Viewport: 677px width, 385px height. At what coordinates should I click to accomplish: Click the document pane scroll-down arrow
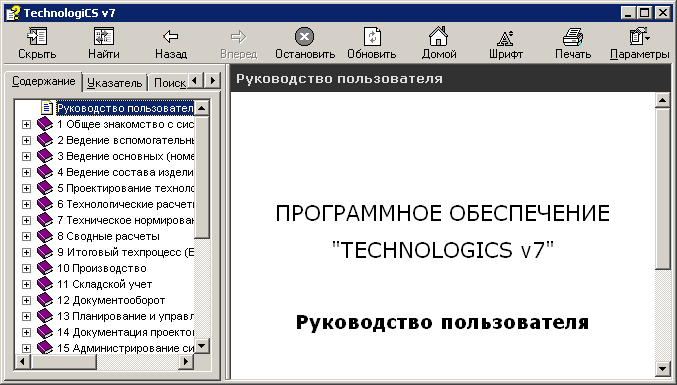[x=662, y=368]
